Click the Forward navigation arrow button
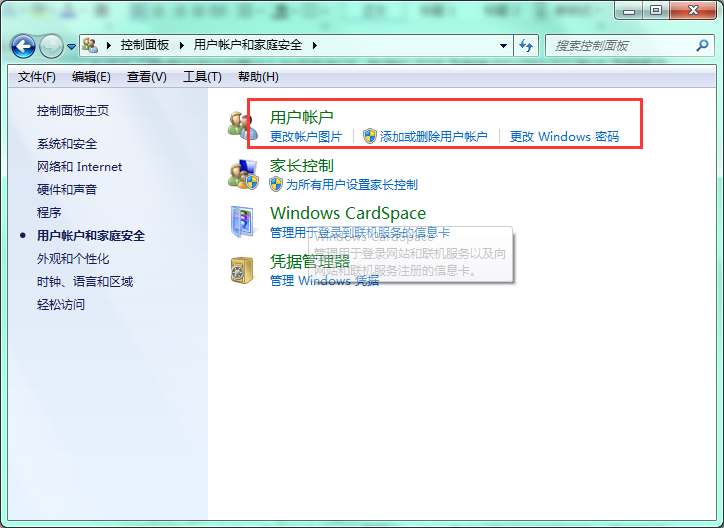This screenshot has width=724, height=528. pos(51,46)
